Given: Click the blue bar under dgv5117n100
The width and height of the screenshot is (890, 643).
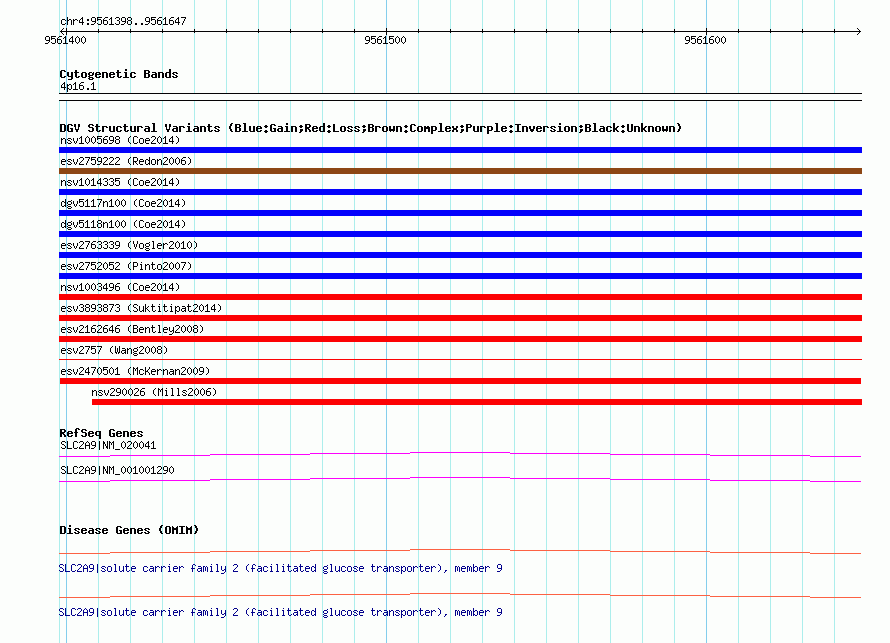Looking at the screenshot, I should [460, 213].
